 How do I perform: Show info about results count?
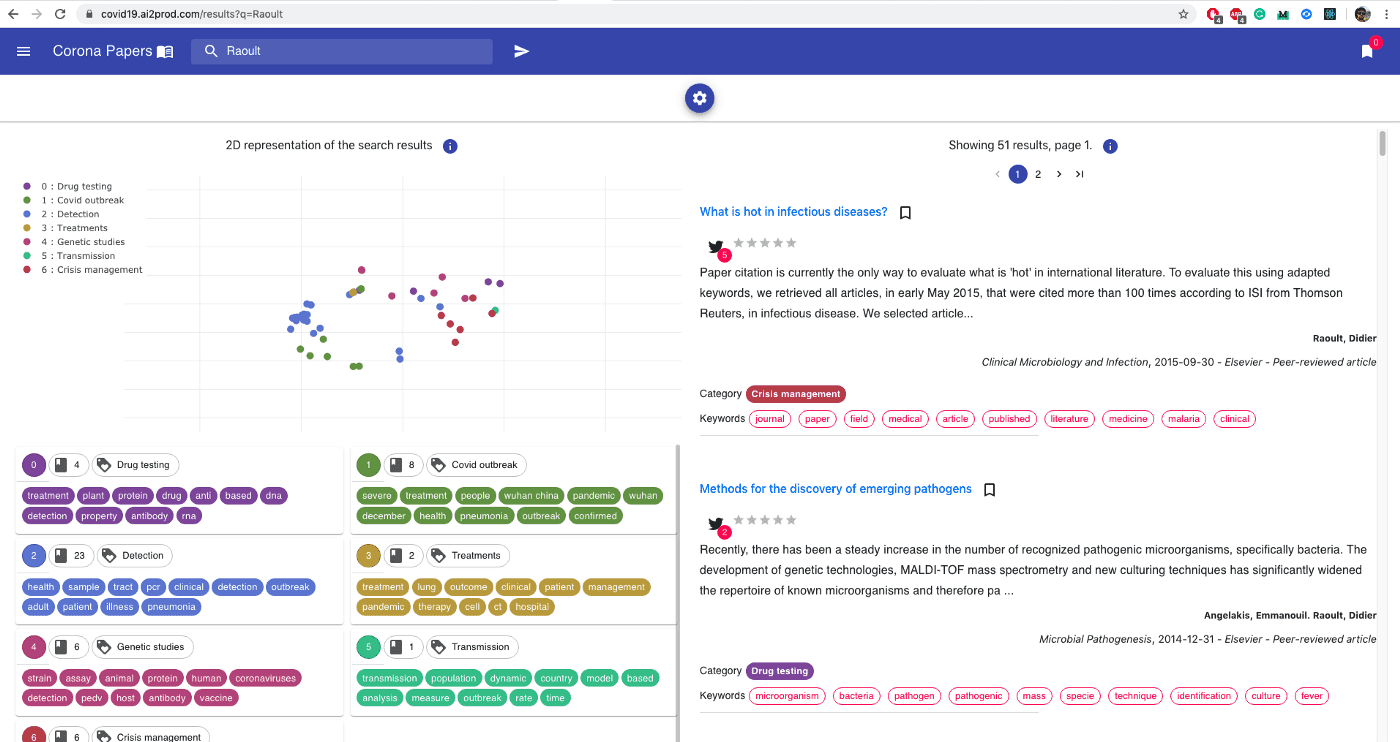click(1110, 146)
